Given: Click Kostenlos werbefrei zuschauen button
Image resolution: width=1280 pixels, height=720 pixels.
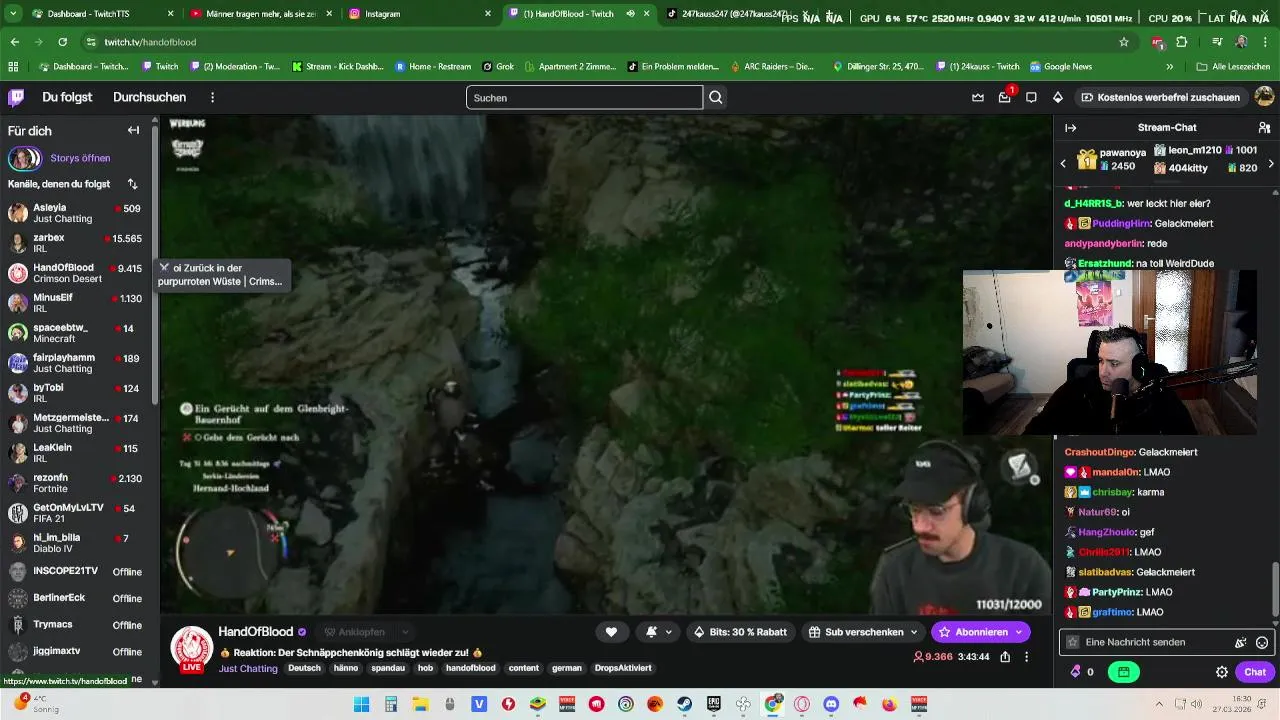Looking at the screenshot, I should [1159, 97].
